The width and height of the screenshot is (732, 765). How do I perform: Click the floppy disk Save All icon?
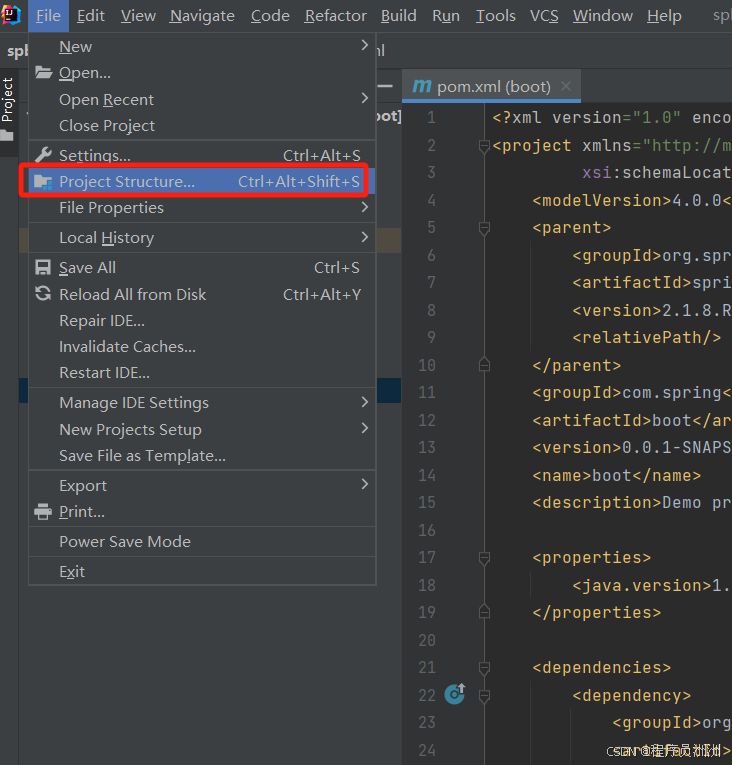43,268
